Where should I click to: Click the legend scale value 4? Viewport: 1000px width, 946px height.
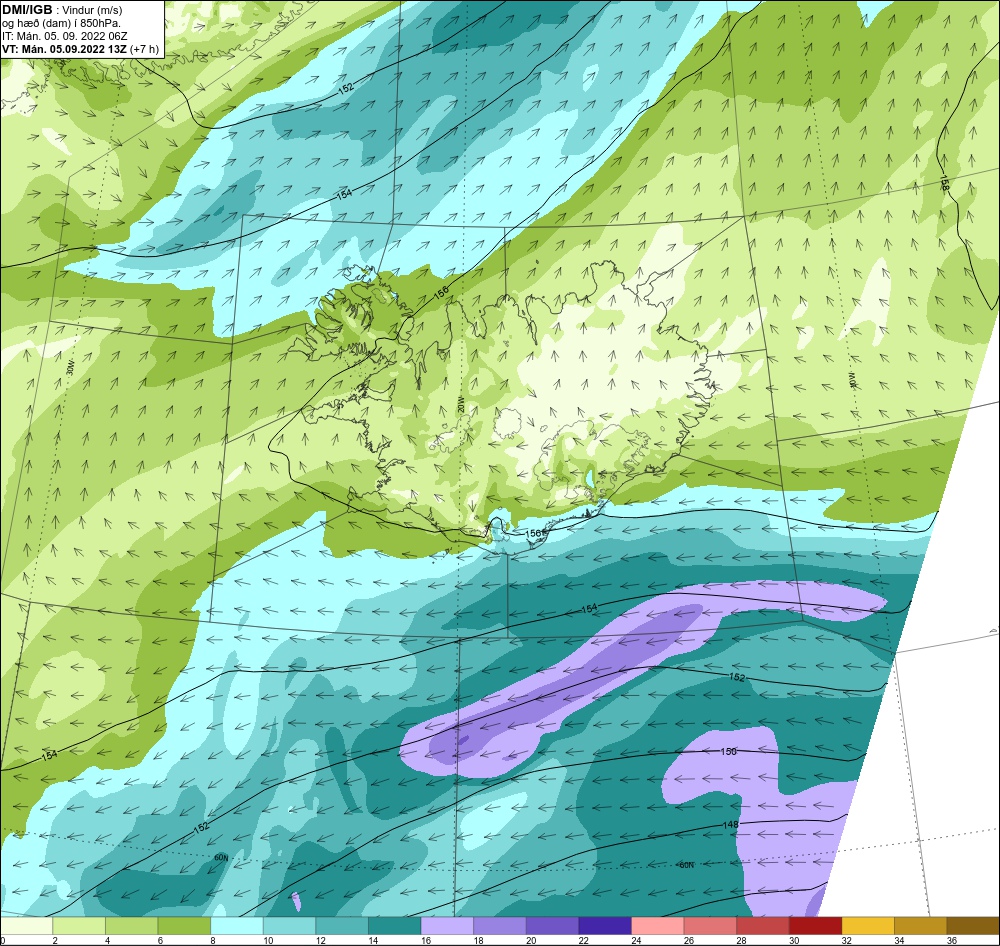coord(107,940)
